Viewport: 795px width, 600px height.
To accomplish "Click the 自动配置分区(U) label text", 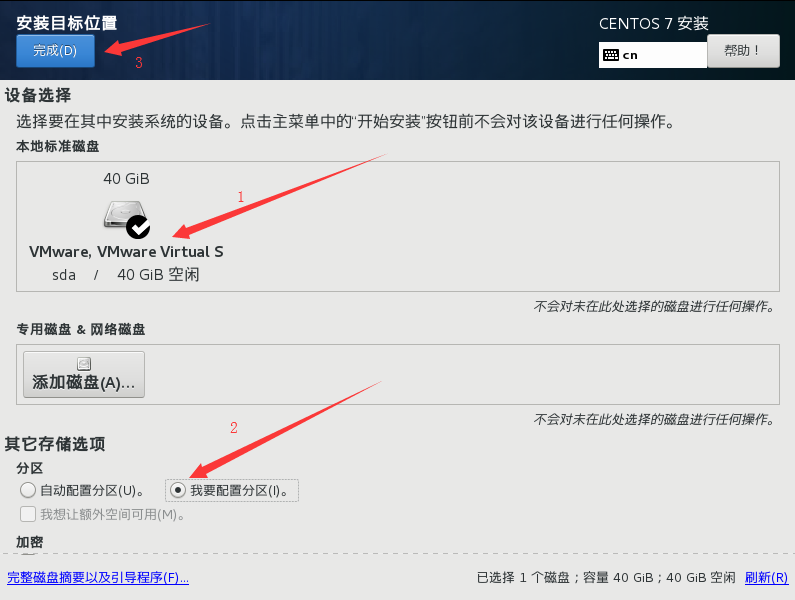I will (92, 490).
